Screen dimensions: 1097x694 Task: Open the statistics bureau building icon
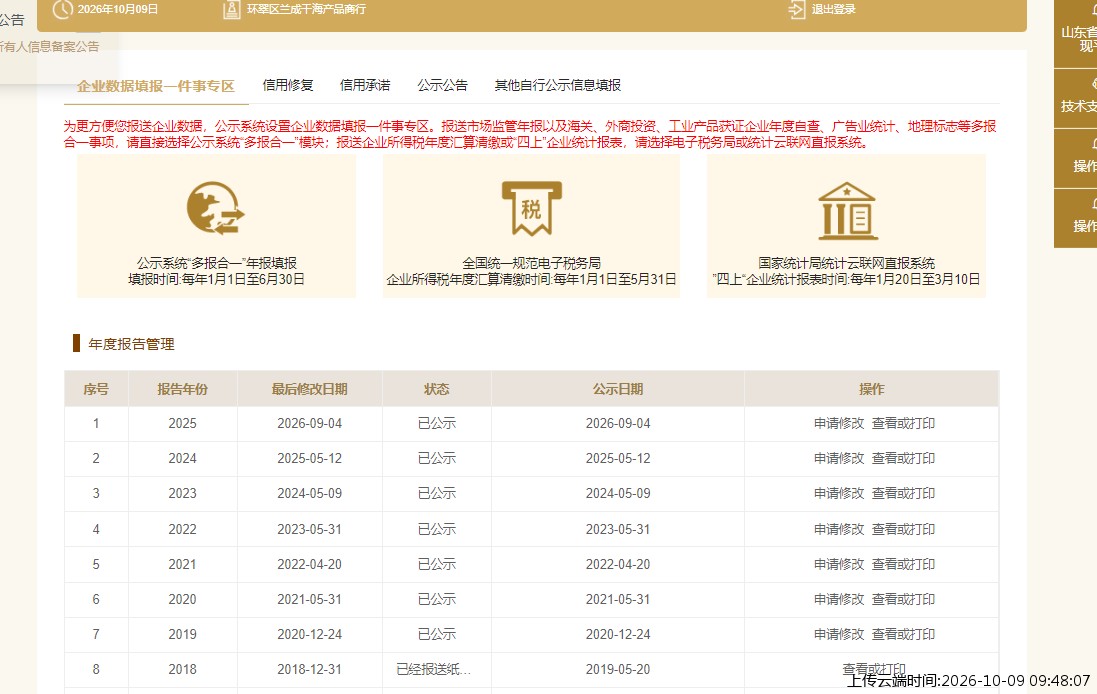(x=847, y=211)
